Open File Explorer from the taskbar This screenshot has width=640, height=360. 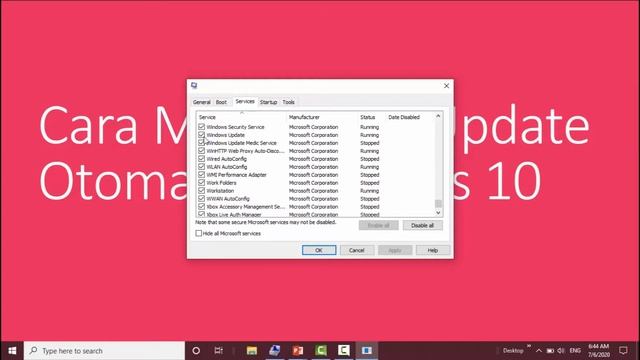pyautogui.click(x=252, y=351)
